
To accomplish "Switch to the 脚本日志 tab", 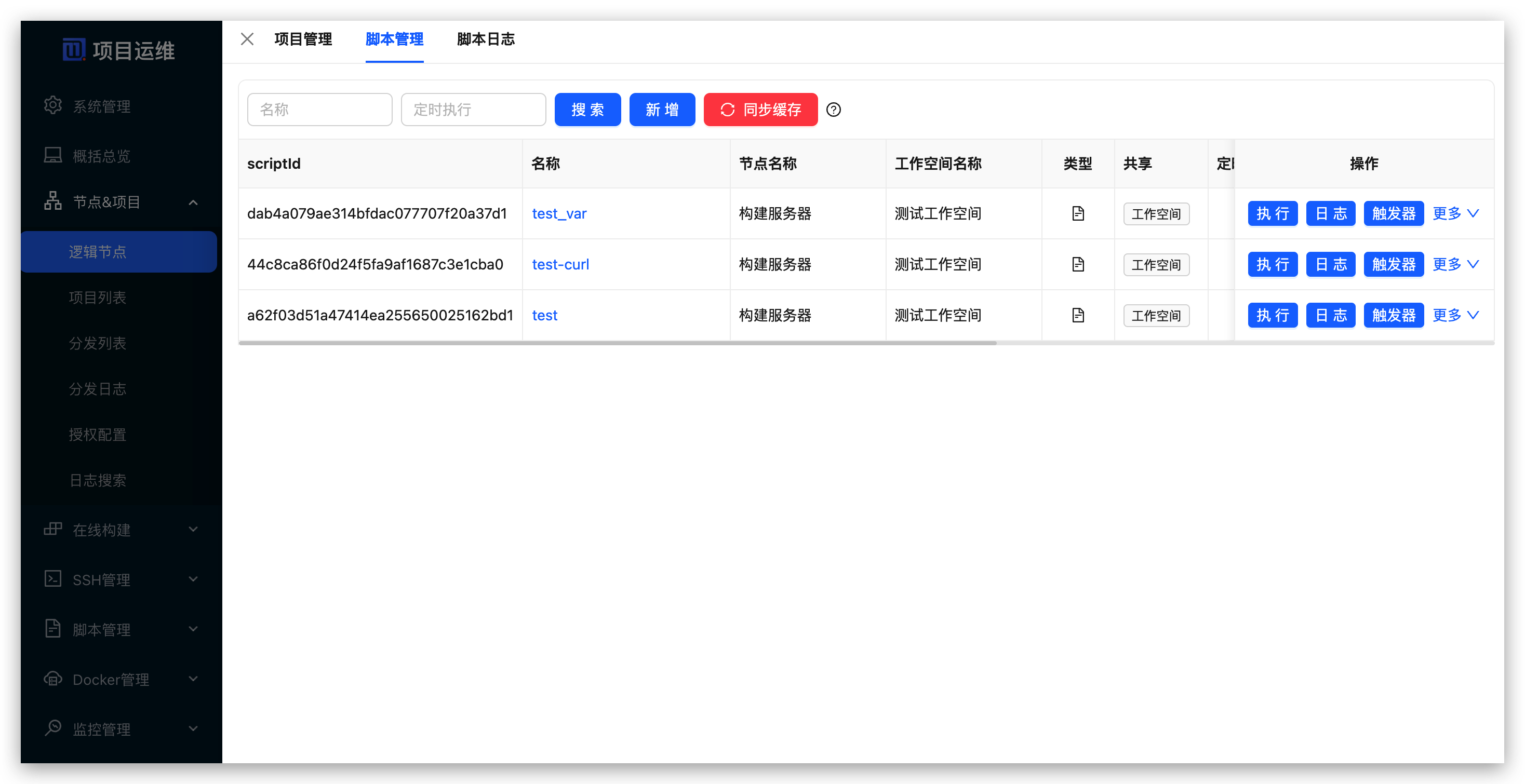I will [486, 39].
